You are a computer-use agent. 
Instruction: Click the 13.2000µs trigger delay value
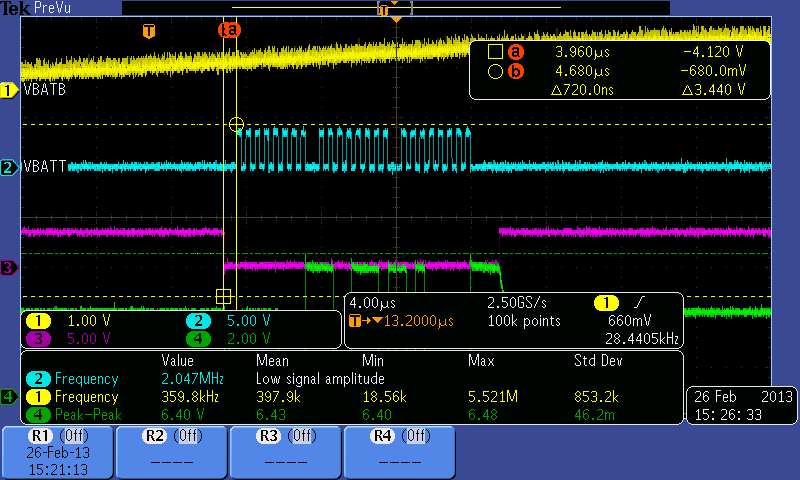[418, 321]
